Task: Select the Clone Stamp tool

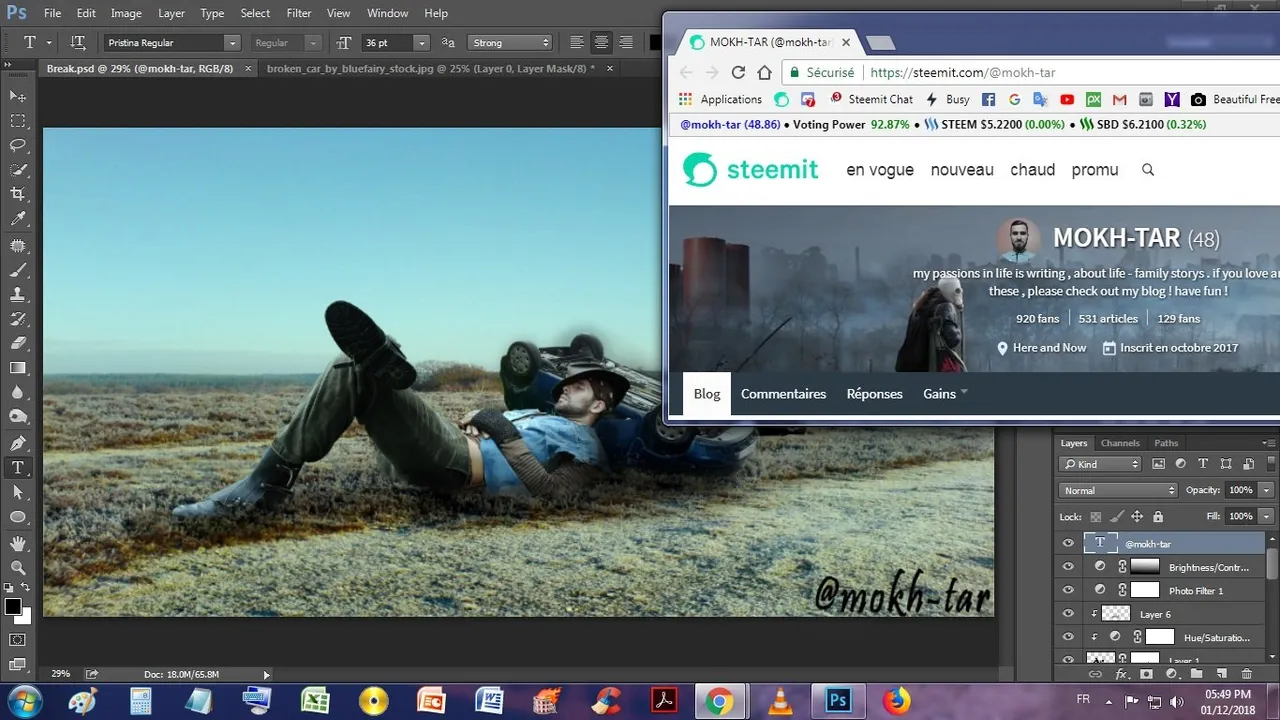Action: click(18, 295)
